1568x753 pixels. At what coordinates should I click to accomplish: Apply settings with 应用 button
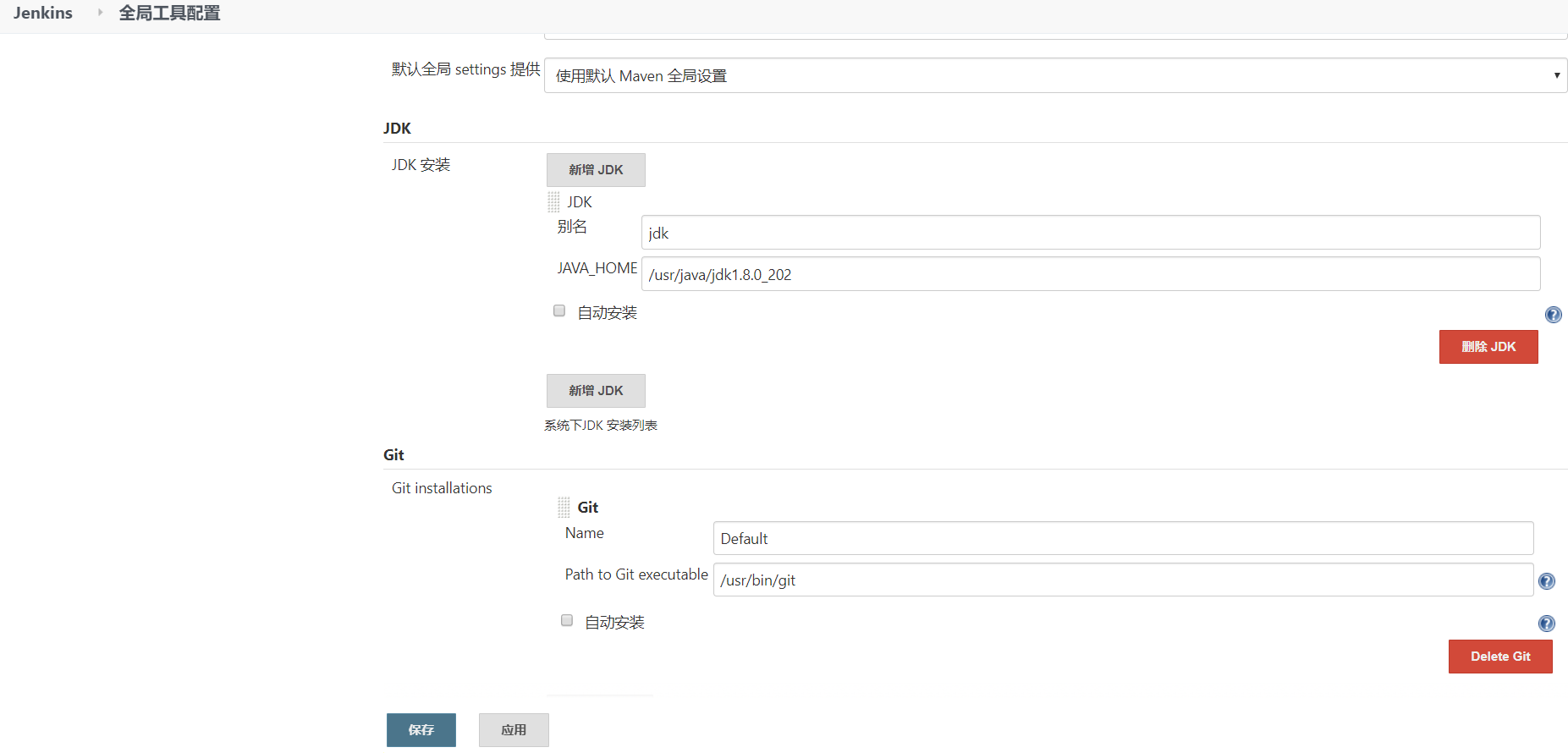[x=514, y=730]
